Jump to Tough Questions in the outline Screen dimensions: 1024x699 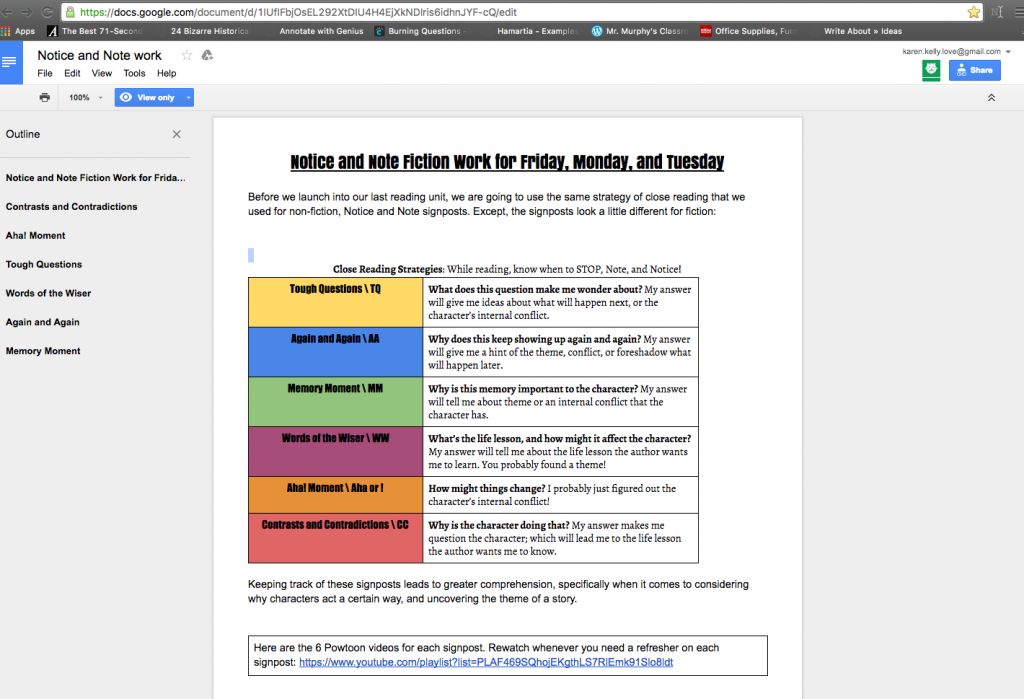(44, 264)
